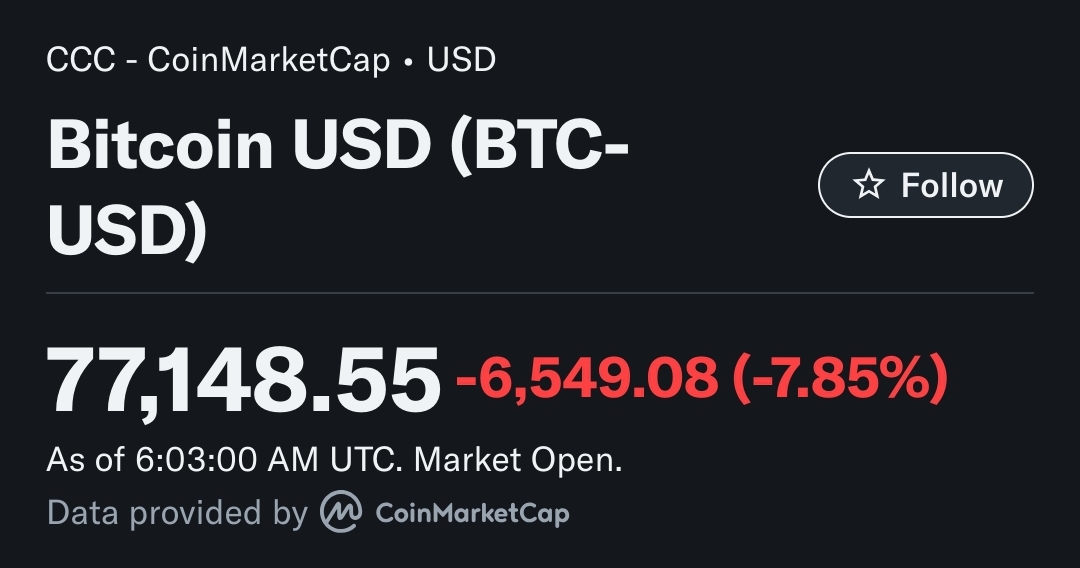Click the red price change -6,549.08
The image size is (1080, 568).
click(x=588, y=377)
